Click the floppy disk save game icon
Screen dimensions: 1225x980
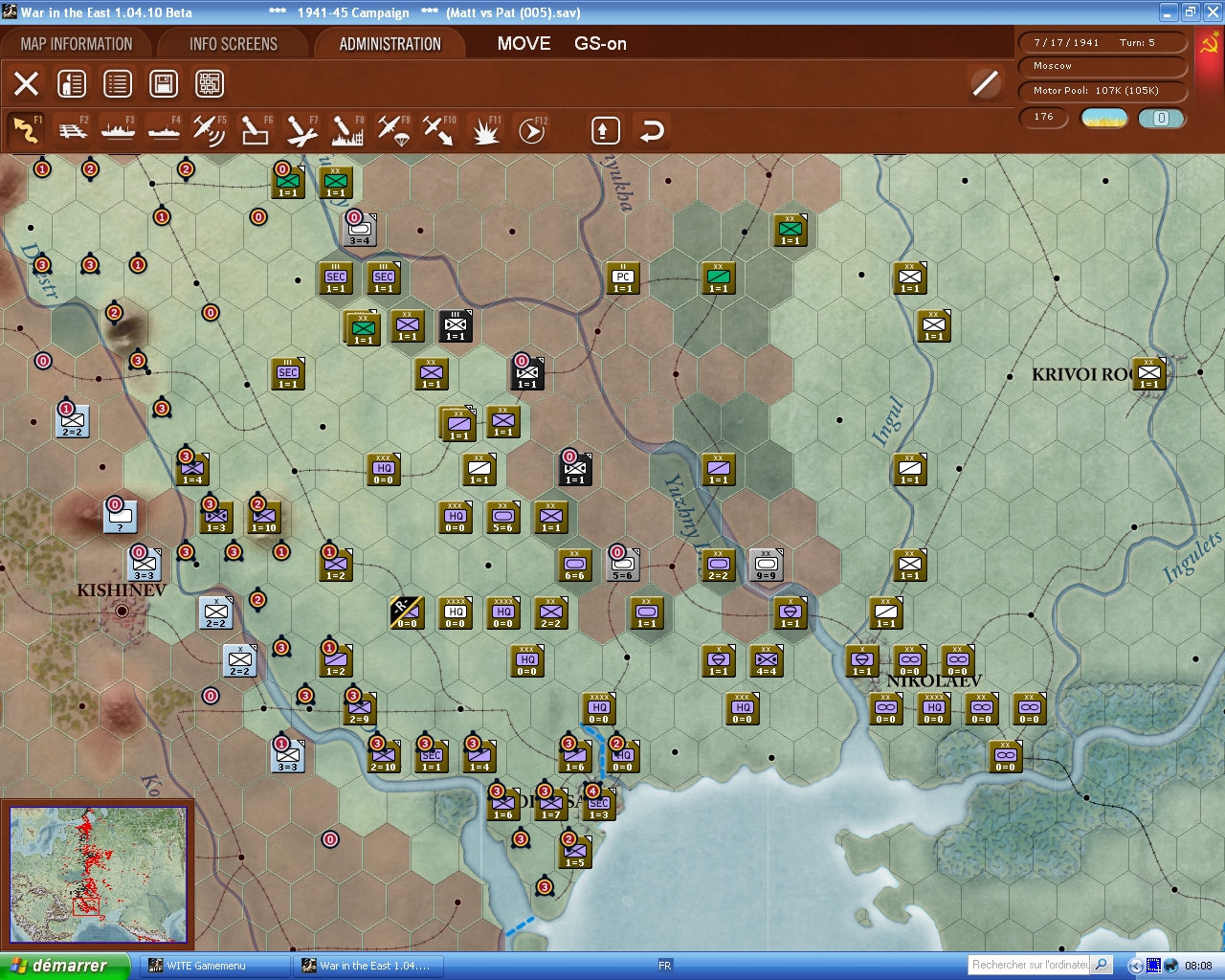pos(164,84)
